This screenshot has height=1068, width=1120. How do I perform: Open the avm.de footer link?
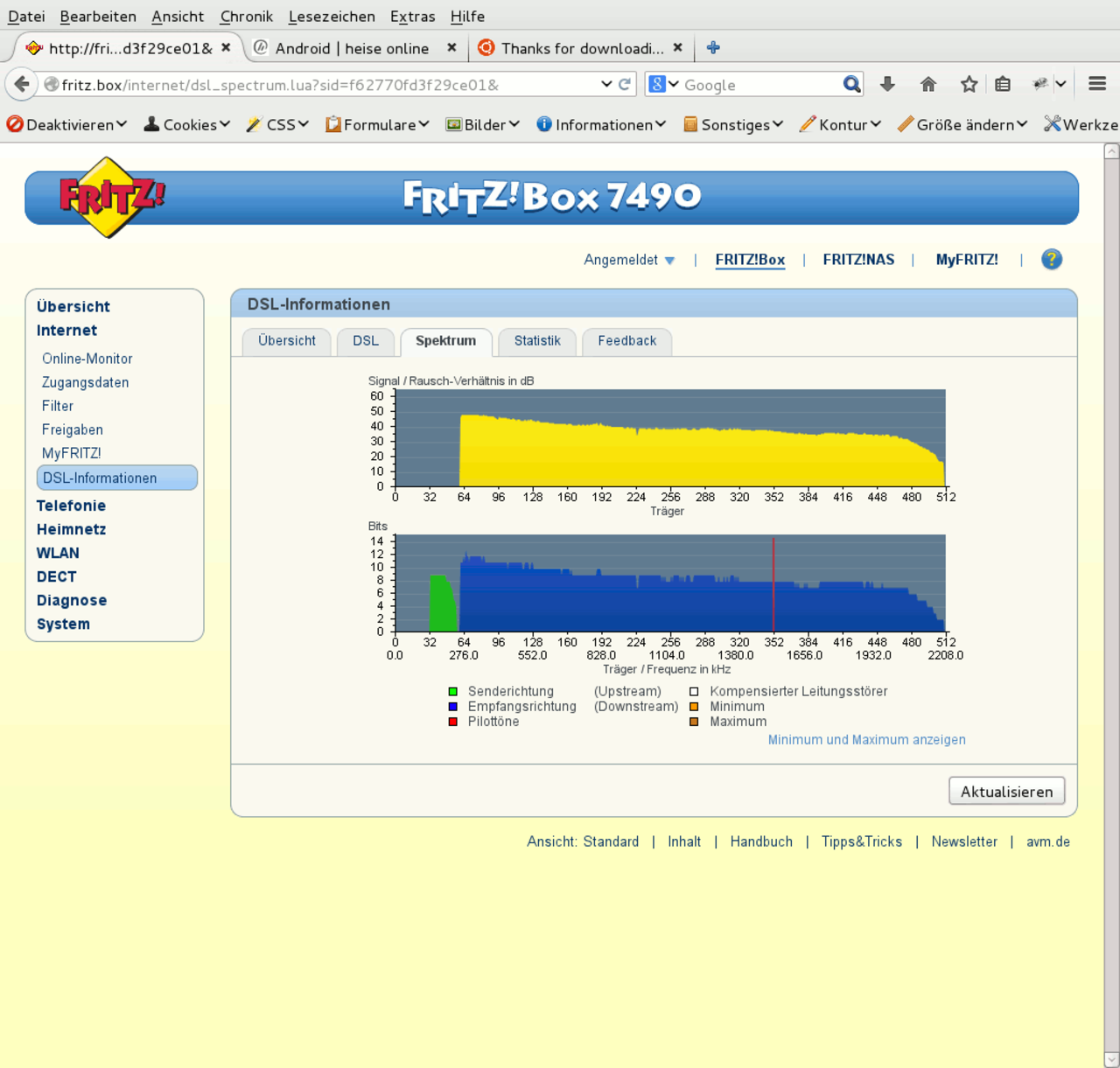coord(1048,841)
